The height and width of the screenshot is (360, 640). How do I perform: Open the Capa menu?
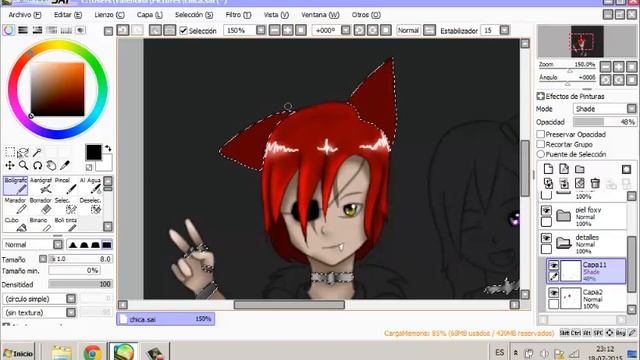pos(149,15)
